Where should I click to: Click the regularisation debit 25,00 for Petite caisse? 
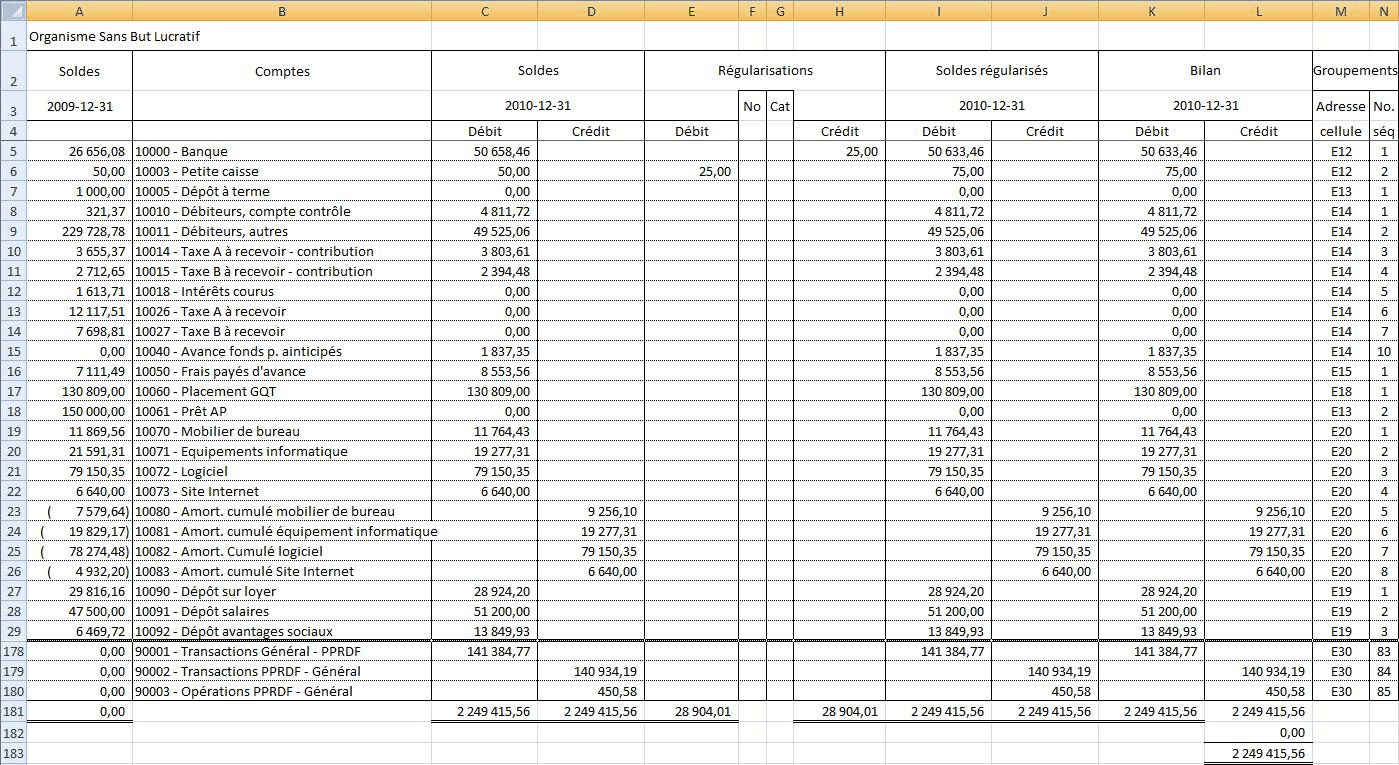[x=692, y=171]
